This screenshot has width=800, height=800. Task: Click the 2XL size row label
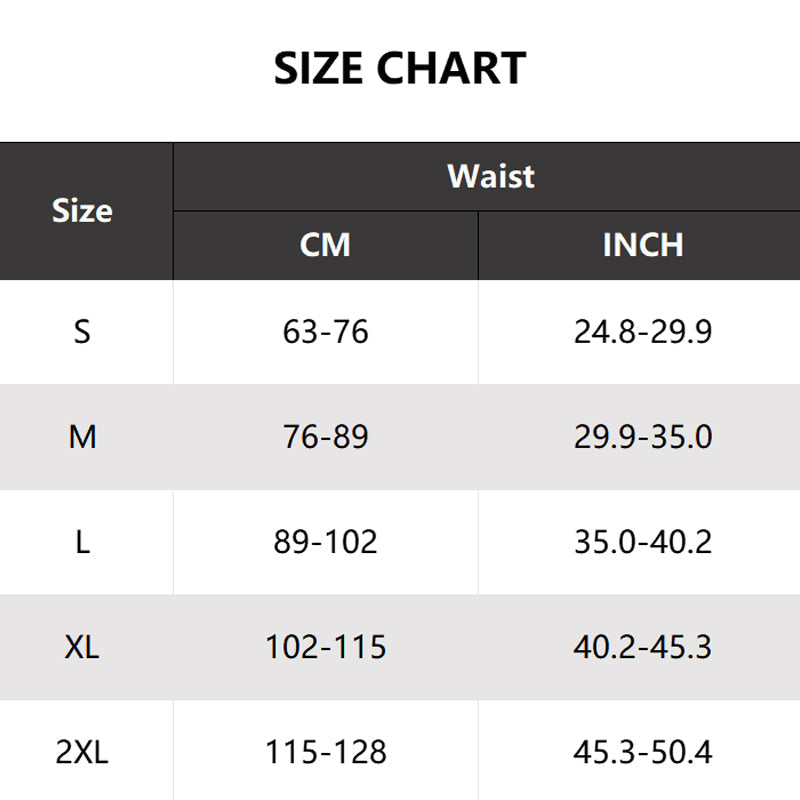(82, 752)
